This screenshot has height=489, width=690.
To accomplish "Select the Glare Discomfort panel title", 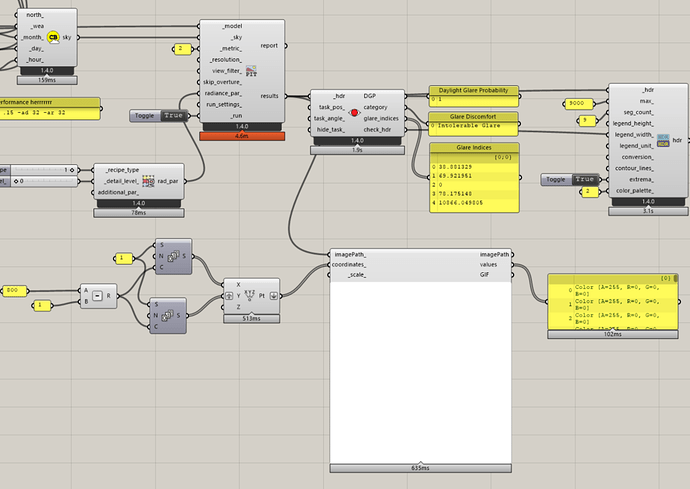I will tap(473, 117).
